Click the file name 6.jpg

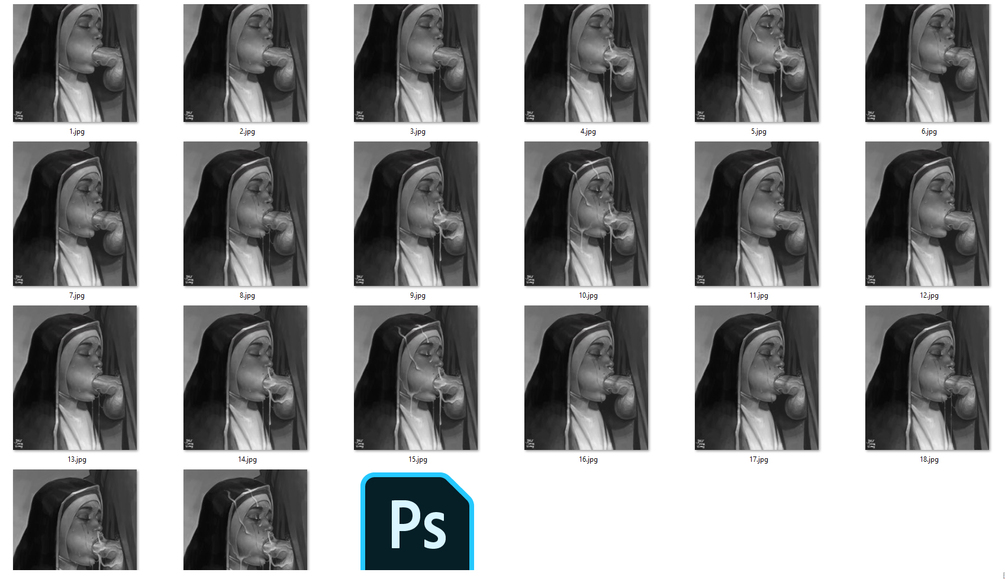pos(929,131)
